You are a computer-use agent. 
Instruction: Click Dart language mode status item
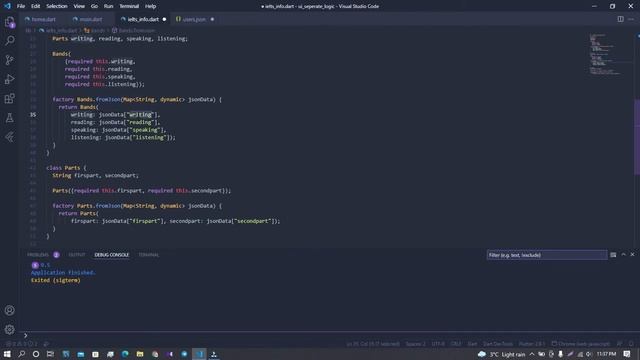click(x=472, y=344)
